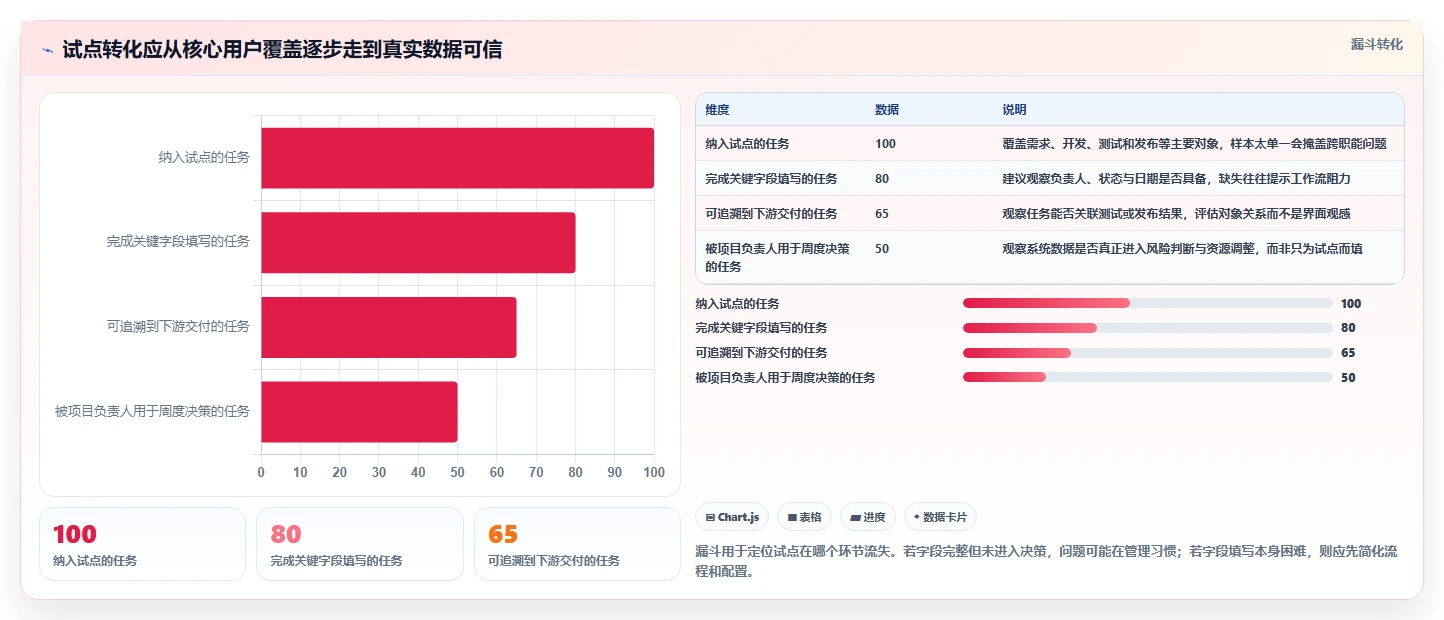Click the 完成关键字段填写的任务 chart bar
Screen dimensions: 1444x620
tap(418, 242)
